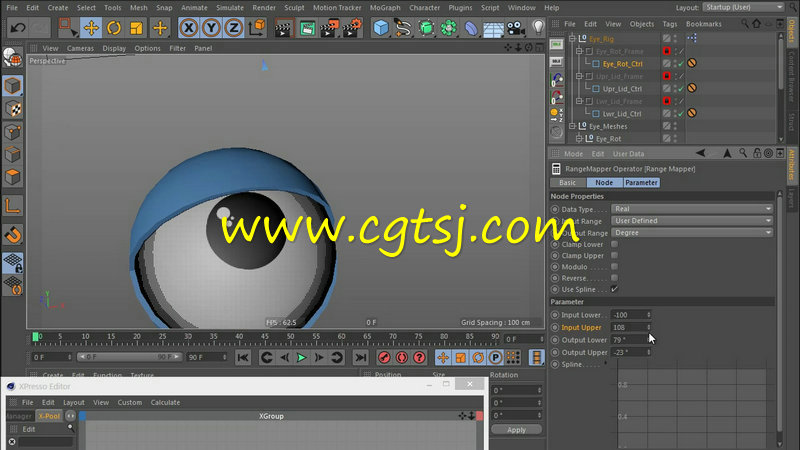
Task: Add a light object
Action: pos(538,28)
